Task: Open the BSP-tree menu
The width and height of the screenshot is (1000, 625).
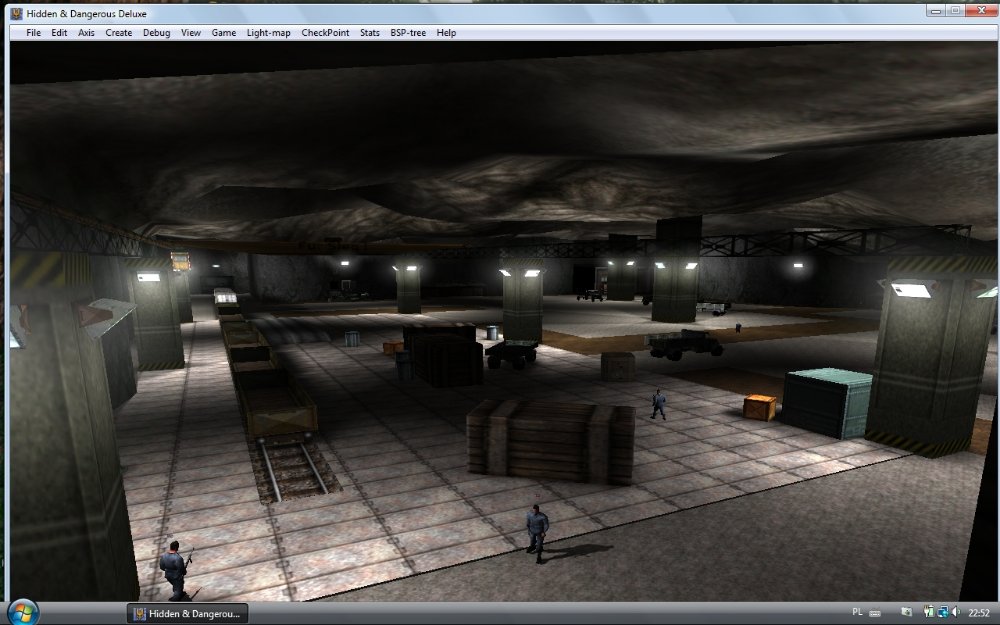Action: [408, 33]
